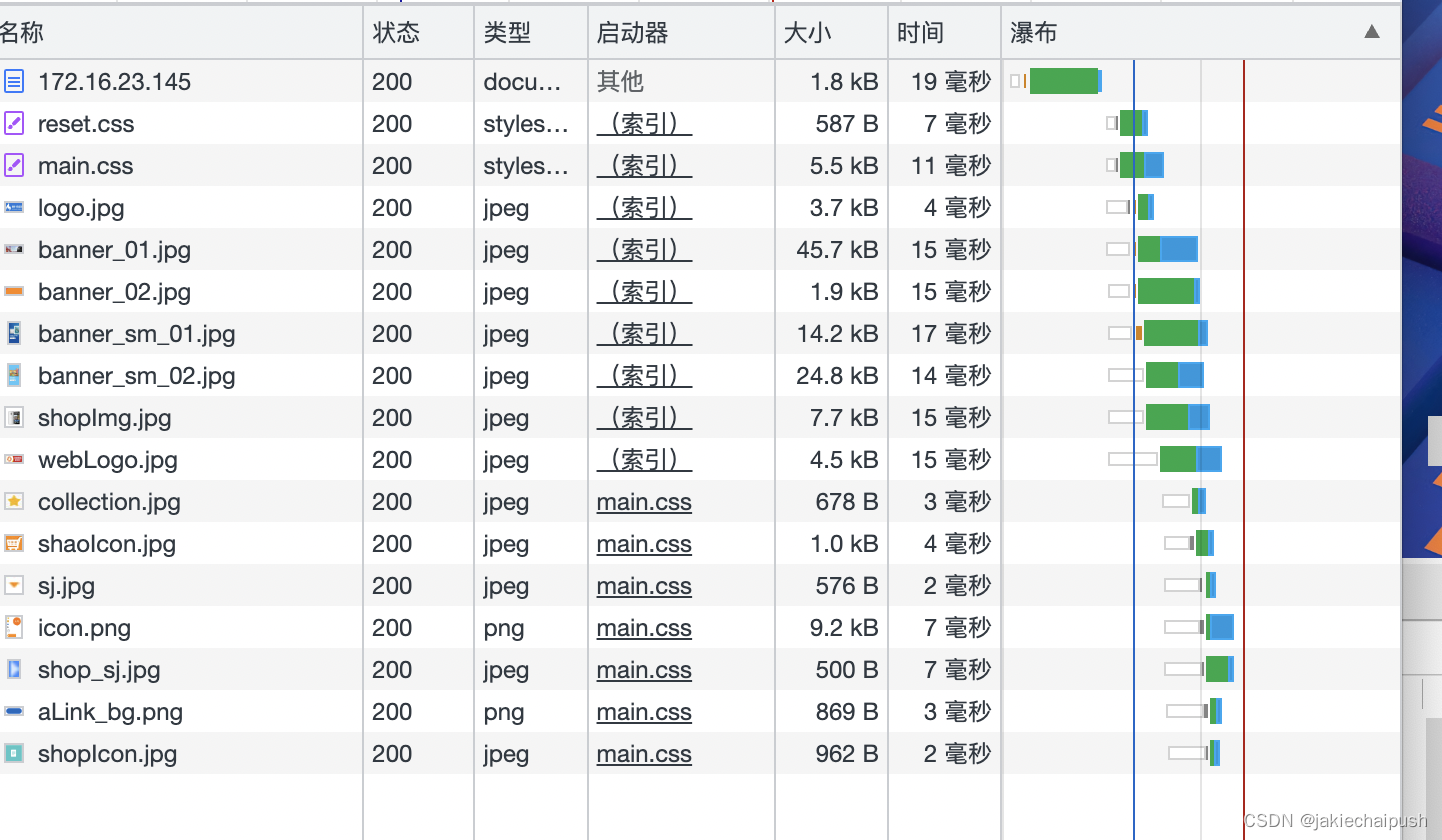Click the waterfall bar for banner_sm_01.jpg

coord(1176,333)
